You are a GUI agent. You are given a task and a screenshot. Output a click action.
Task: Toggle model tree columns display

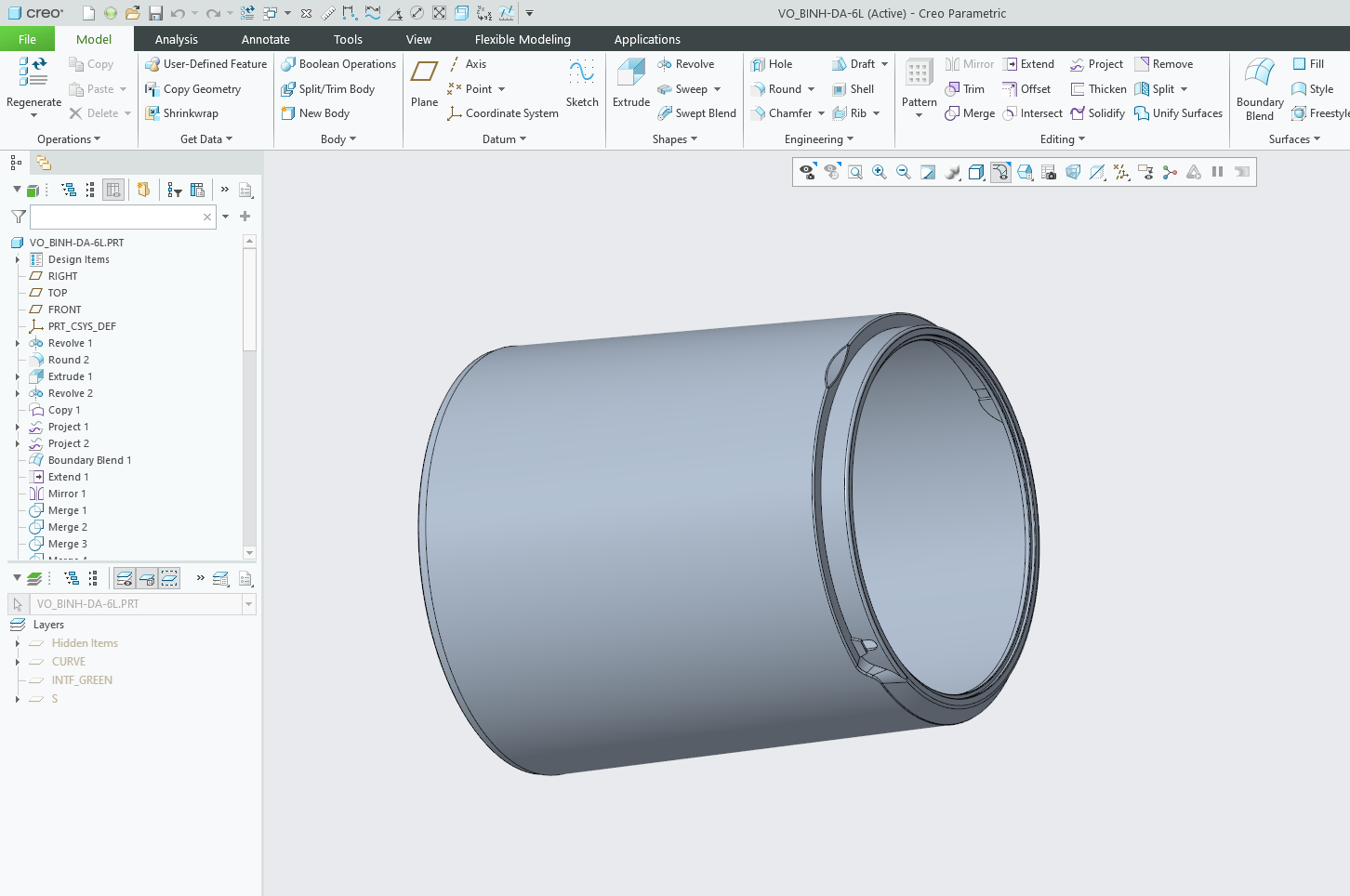(113, 190)
